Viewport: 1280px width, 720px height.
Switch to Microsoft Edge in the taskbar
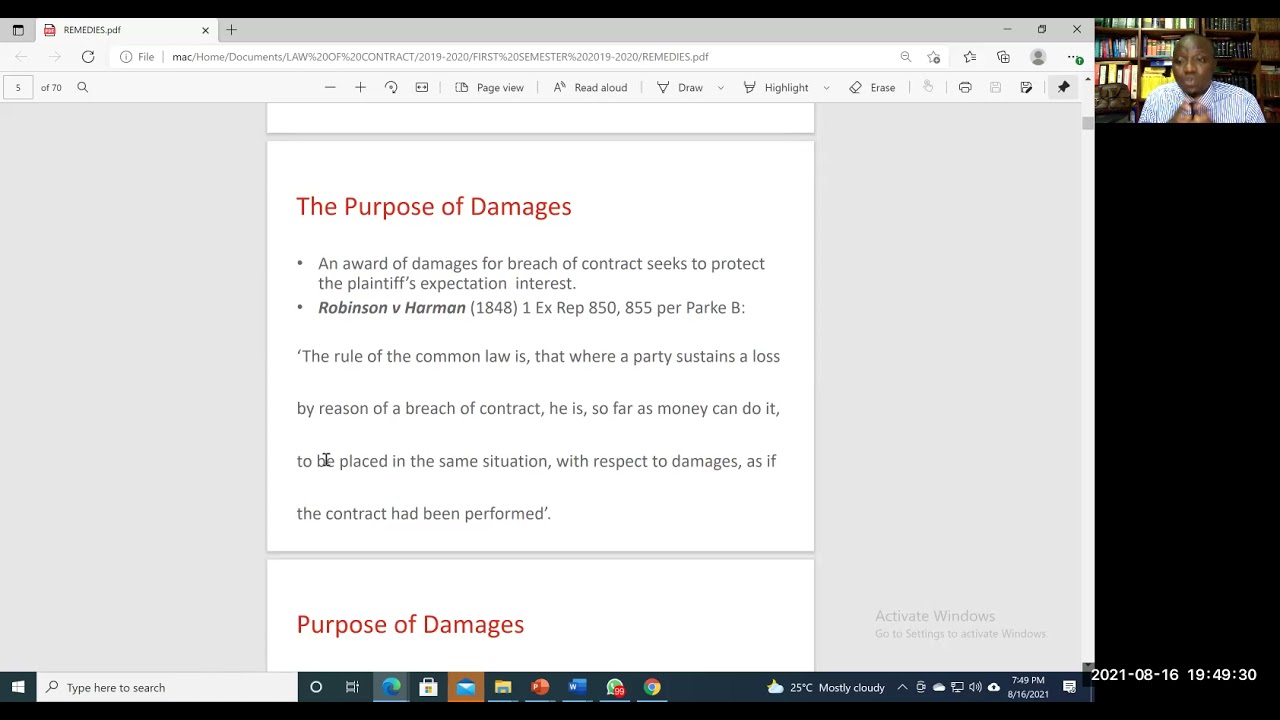coord(391,688)
